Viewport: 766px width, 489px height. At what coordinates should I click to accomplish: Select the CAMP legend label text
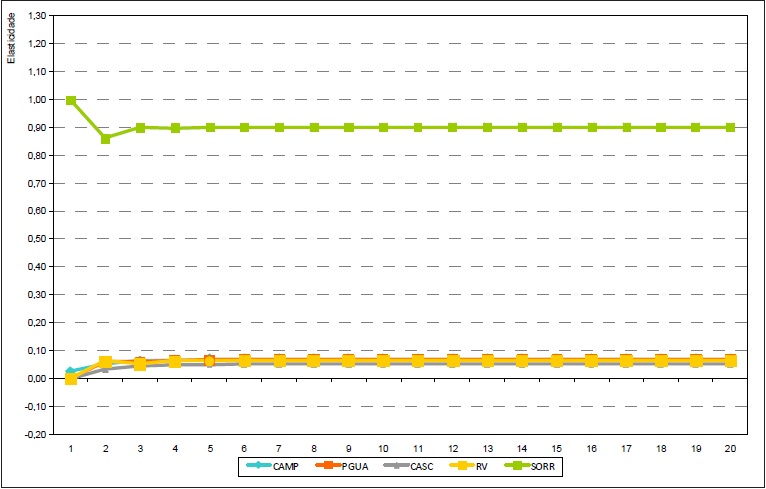coord(287,465)
